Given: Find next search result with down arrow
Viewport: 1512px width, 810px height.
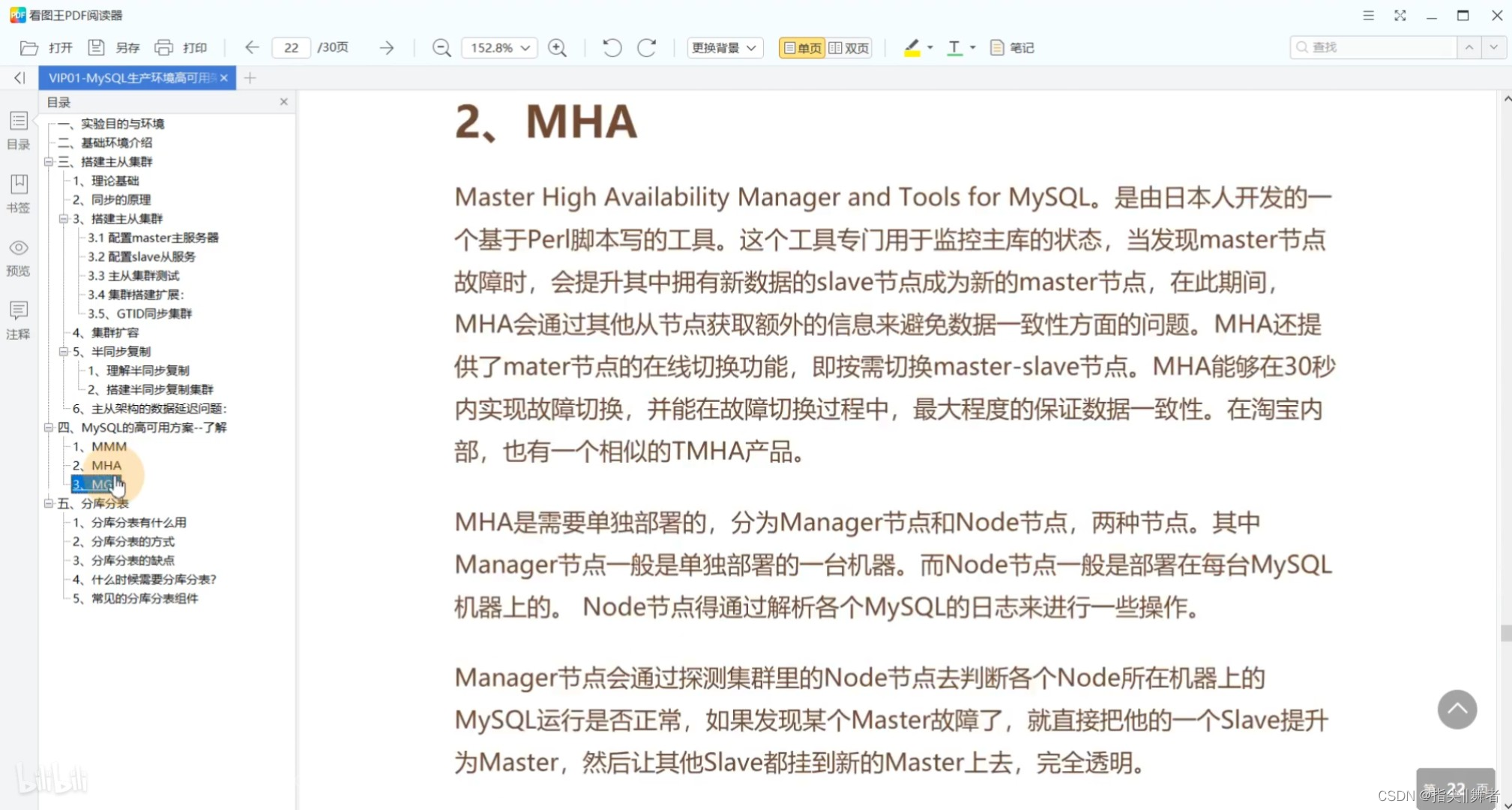Looking at the screenshot, I should [x=1493, y=47].
